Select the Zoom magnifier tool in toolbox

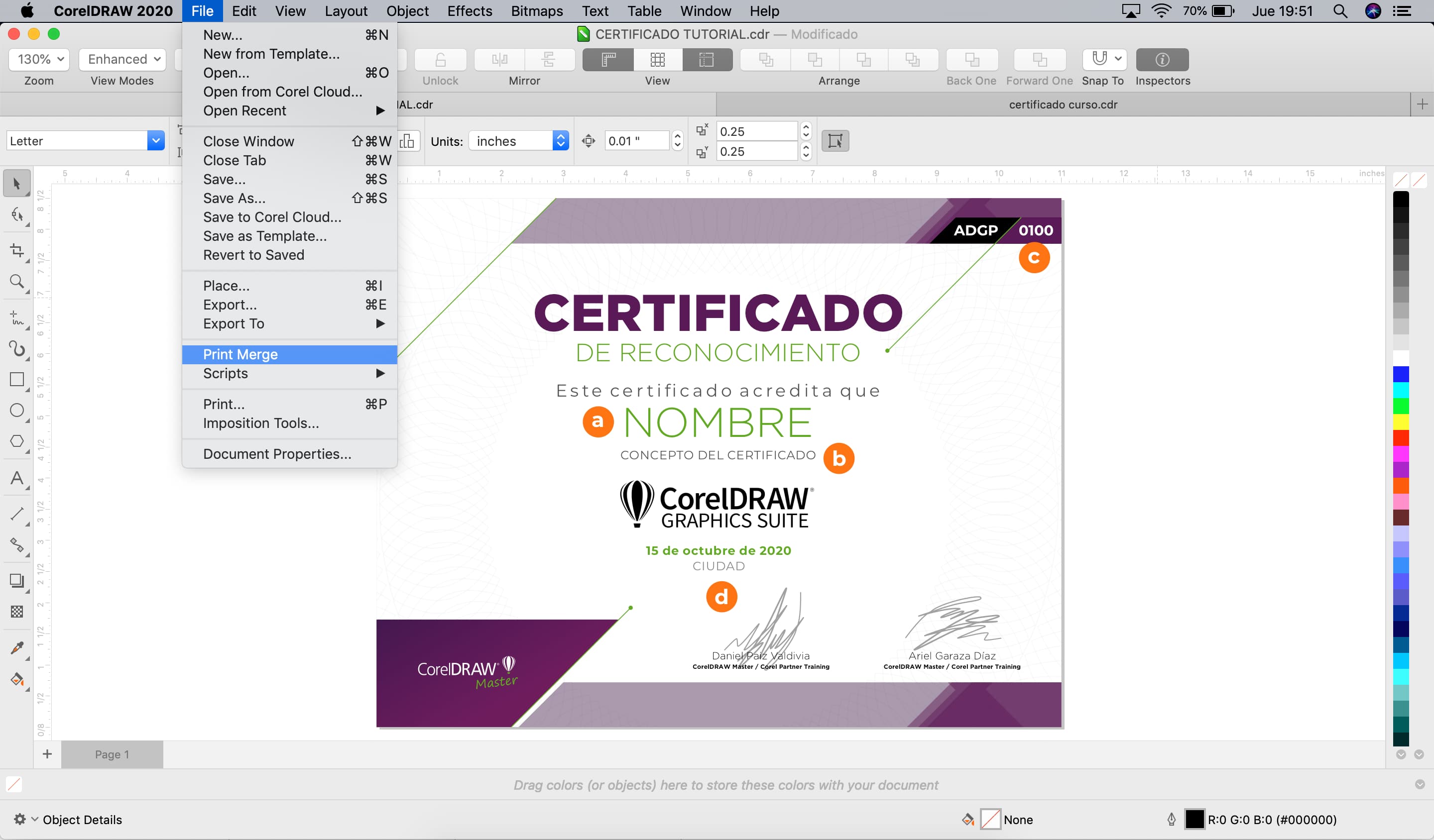pyautogui.click(x=16, y=282)
